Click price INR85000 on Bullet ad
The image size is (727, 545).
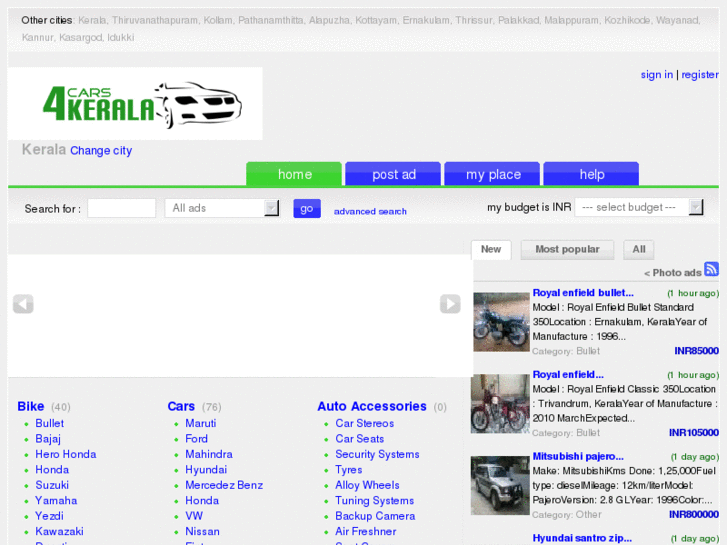coord(696,351)
